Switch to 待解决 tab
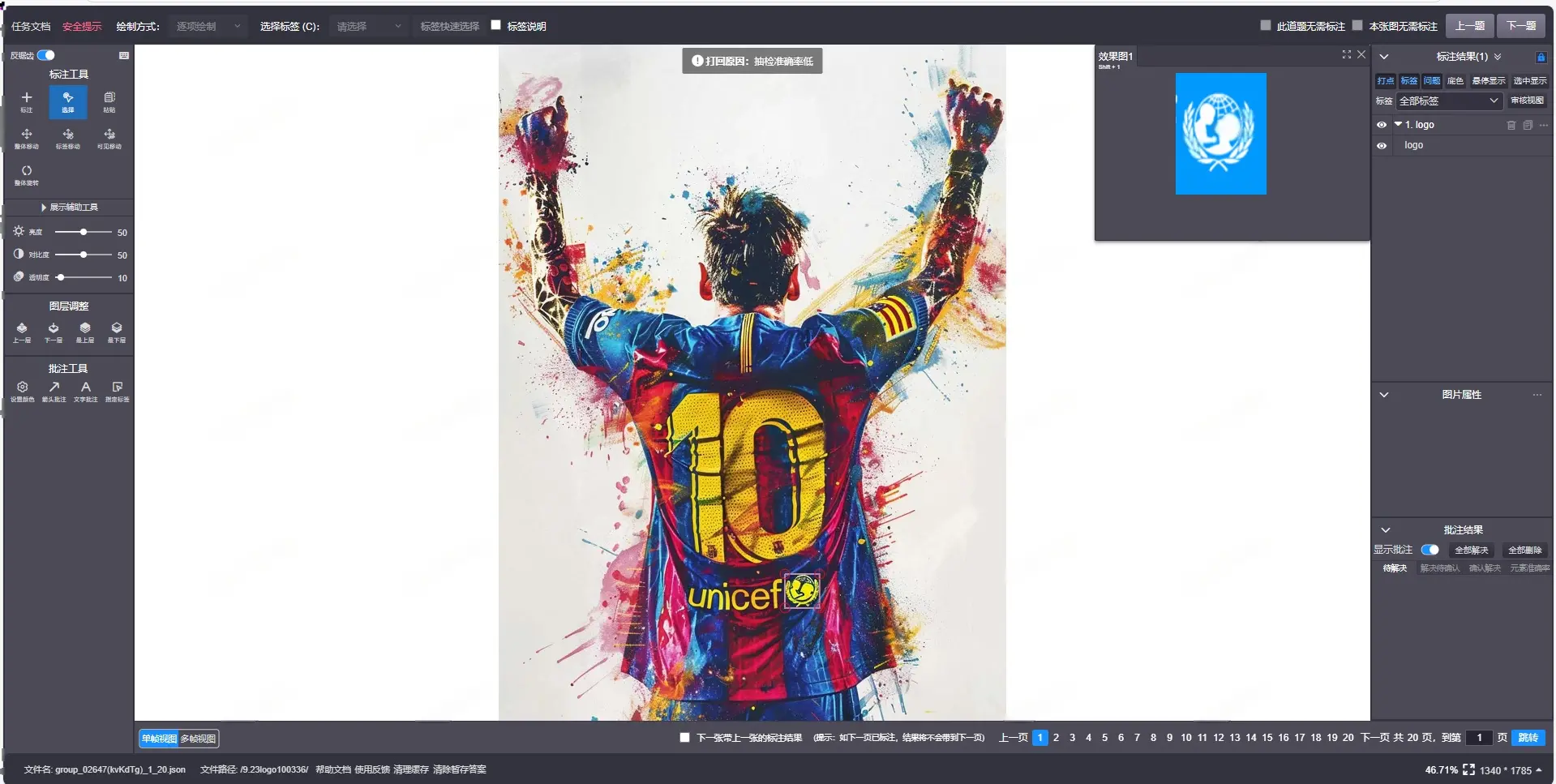This screenshot has width=1556, height=784. click(1395, 568)
